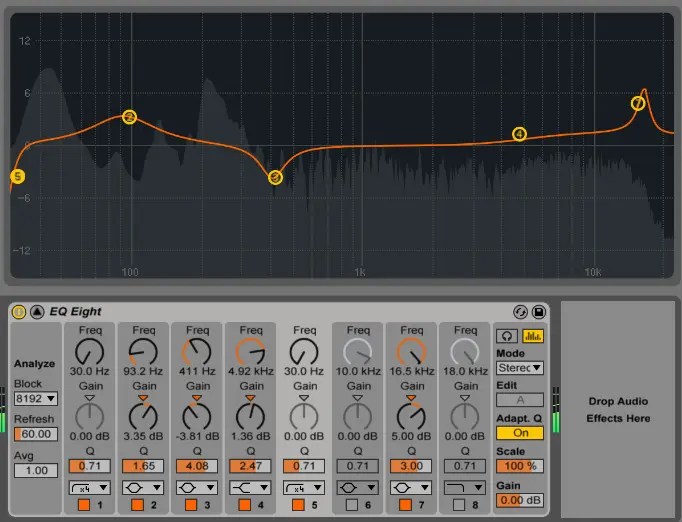This screenshot has height=522, width=682.
Task: Open band 5 filter type dropdown
Action: (x=304, y=488)
